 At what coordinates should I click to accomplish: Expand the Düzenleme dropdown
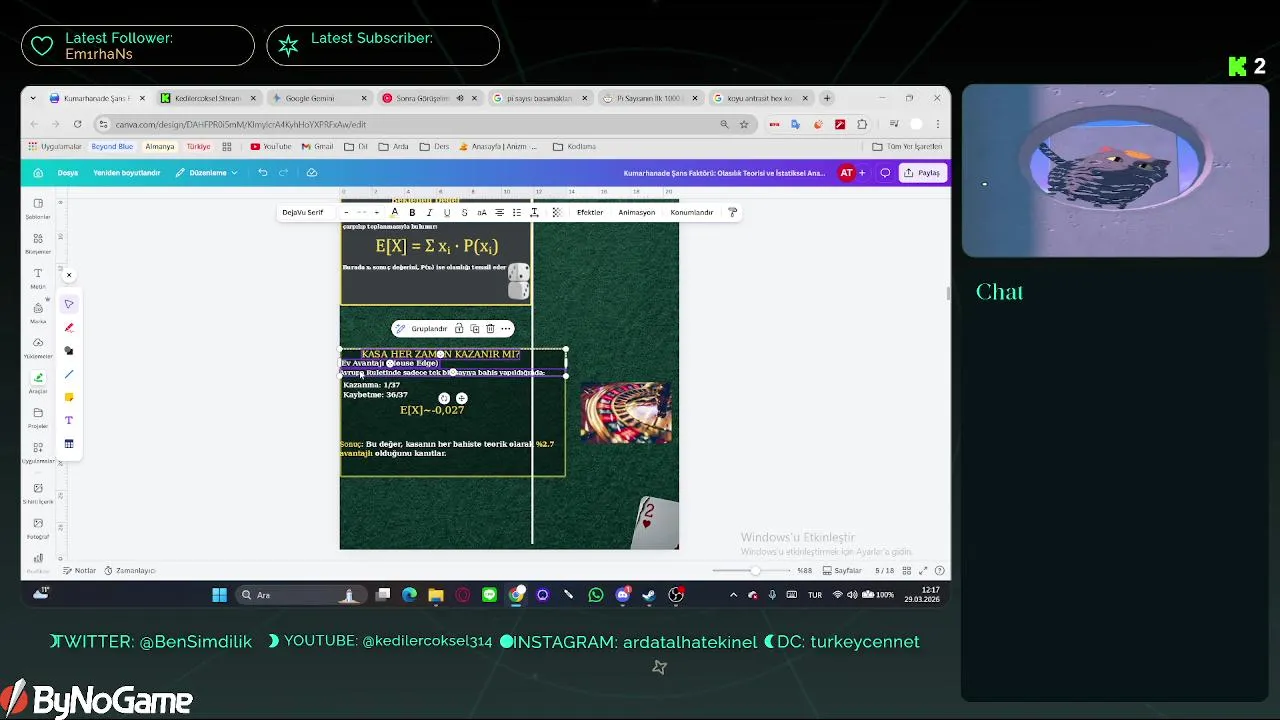point(207,173)
